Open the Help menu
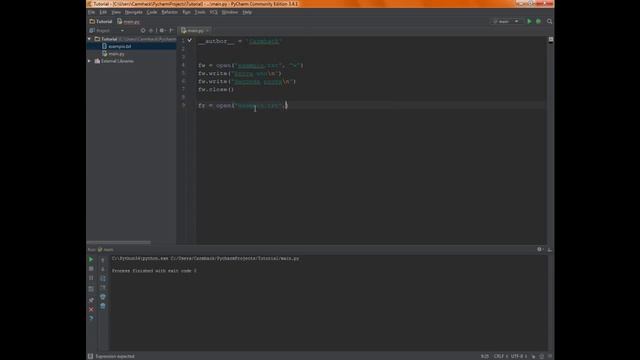640x360 pixels. [247, 12]
